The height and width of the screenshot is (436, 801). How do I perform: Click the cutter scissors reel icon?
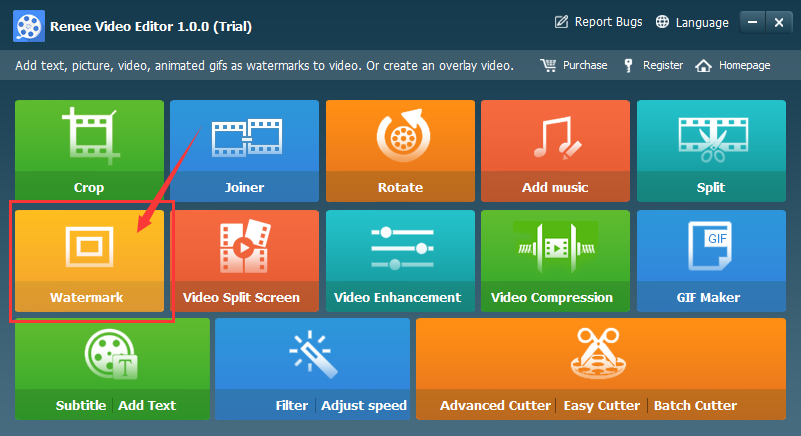[x=598, y=353]
